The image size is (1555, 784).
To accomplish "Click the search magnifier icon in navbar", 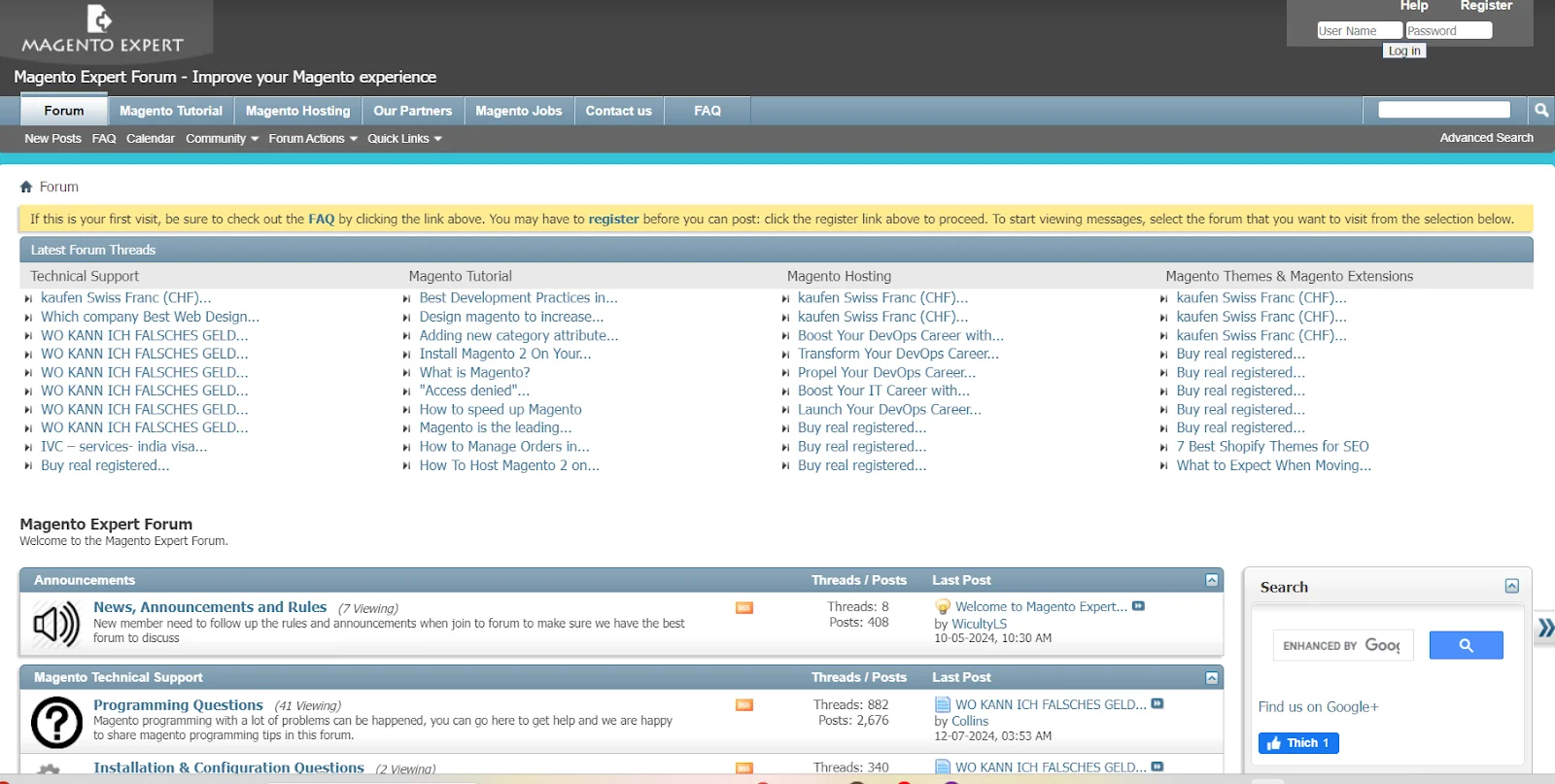I will point(1540,111).
